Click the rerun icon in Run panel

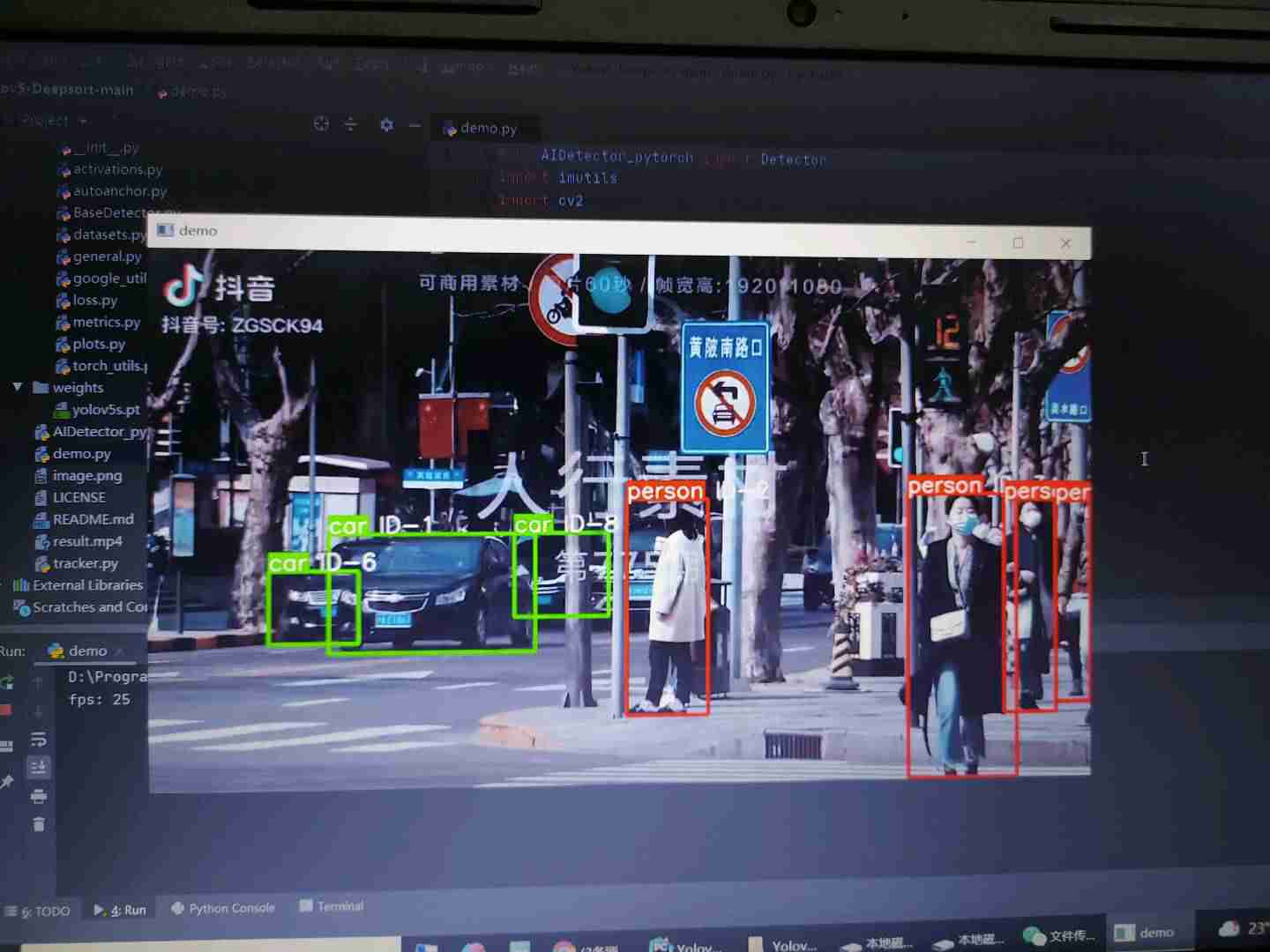pyautogui.click(x=8, y=681)
